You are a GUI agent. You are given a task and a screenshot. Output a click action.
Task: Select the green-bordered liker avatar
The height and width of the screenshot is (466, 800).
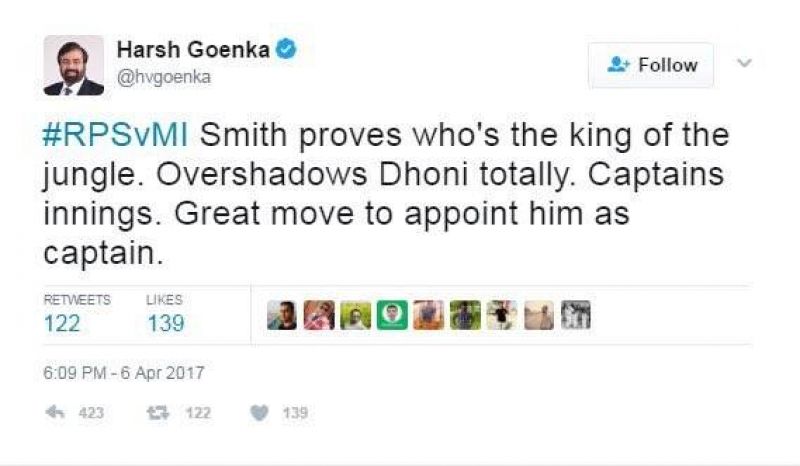(393, 316)
